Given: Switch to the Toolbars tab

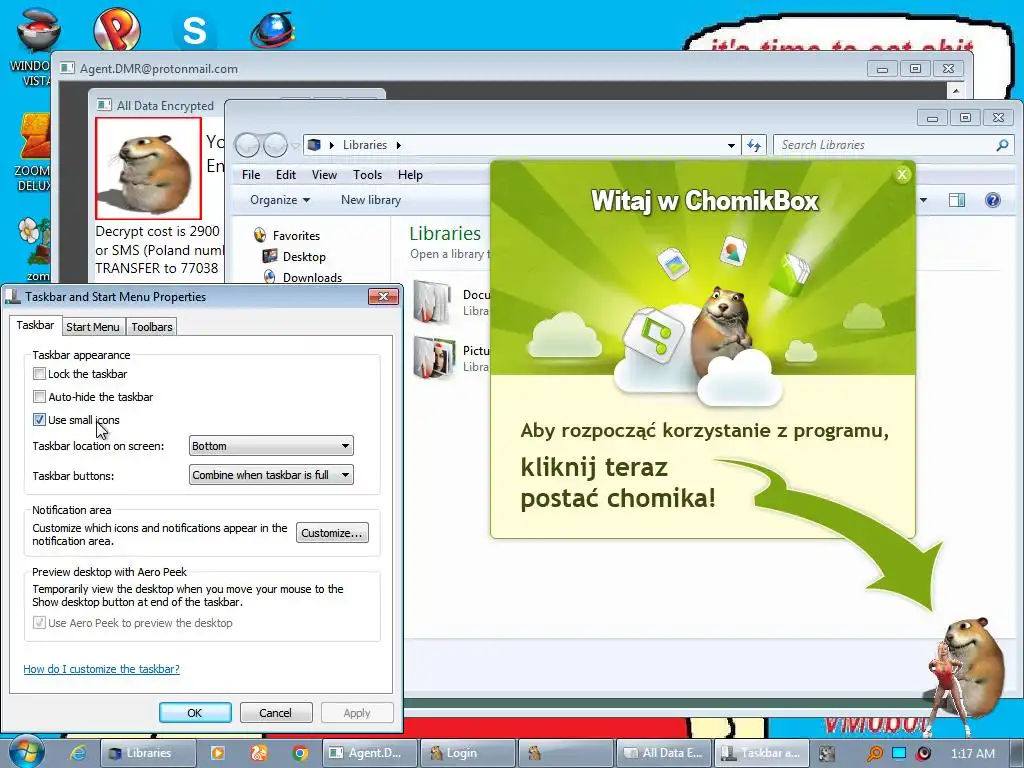Looking at the screenshot, I should 152,327.
